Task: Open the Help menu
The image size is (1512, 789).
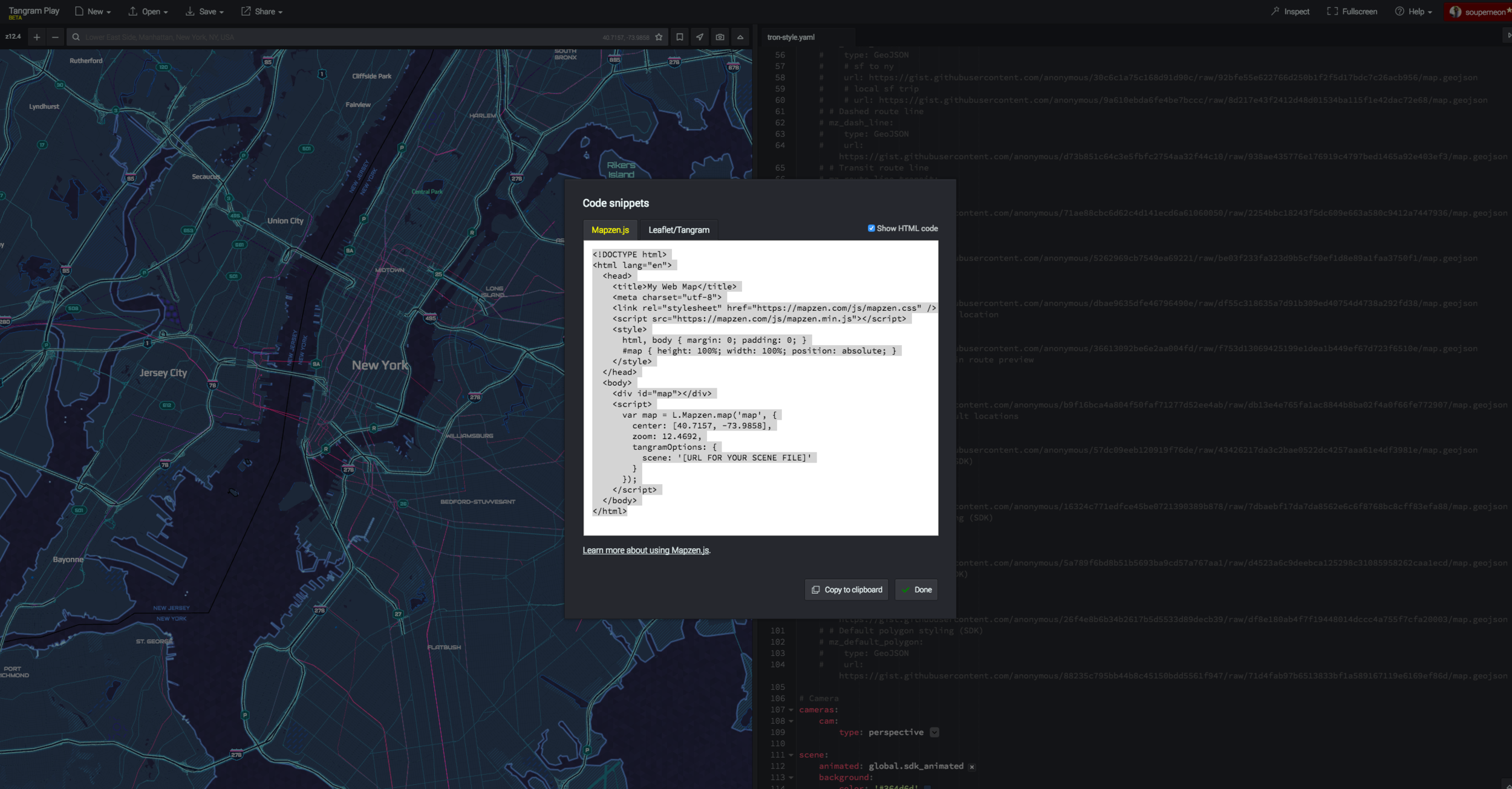Action: click(1413, 11)
